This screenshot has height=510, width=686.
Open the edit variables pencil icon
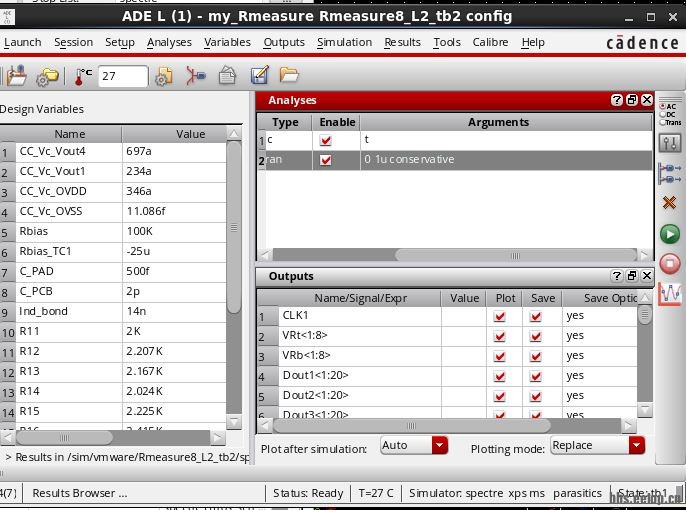click(x=259, y=75)
